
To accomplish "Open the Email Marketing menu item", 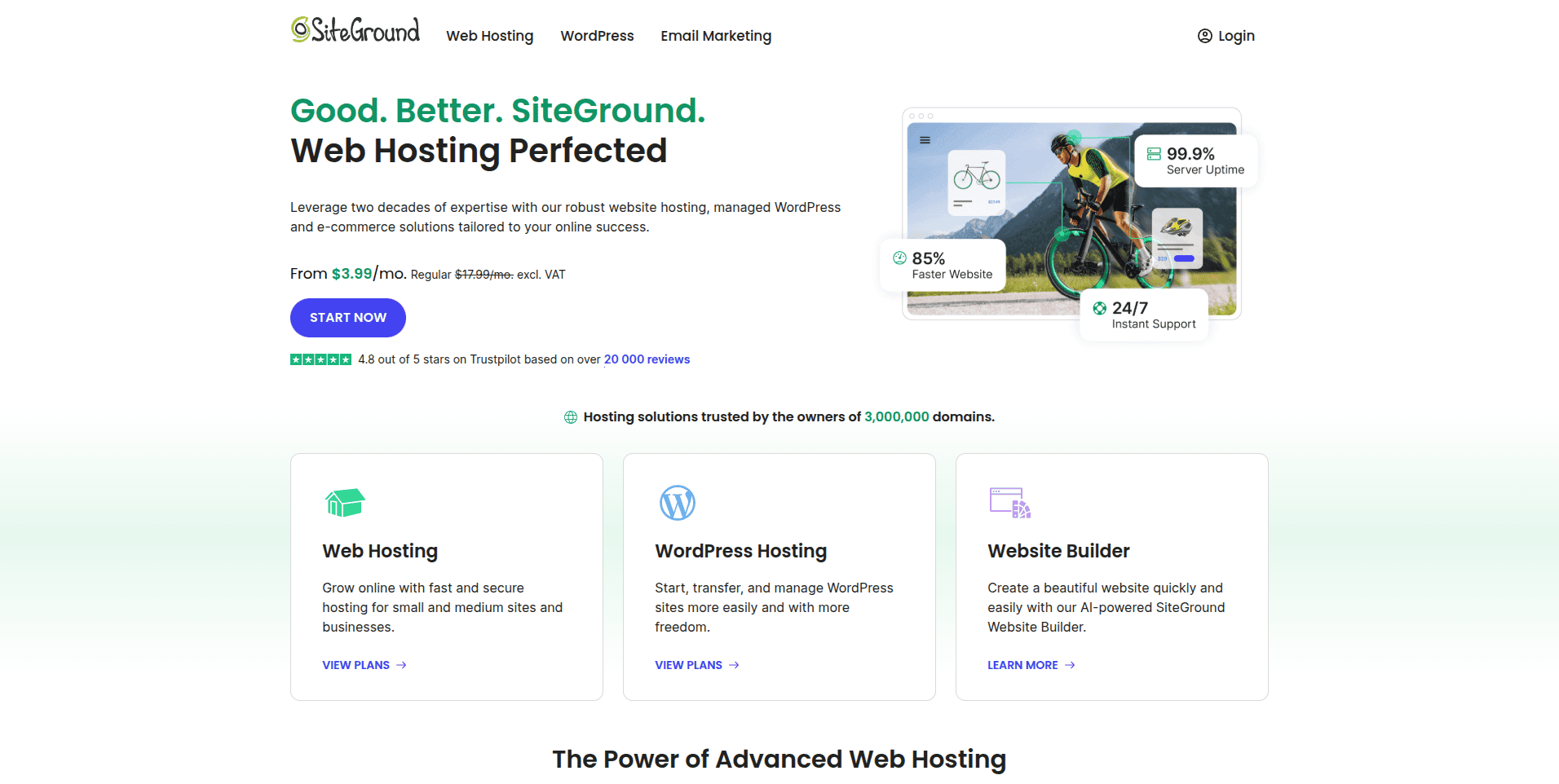I will point(716,36).
